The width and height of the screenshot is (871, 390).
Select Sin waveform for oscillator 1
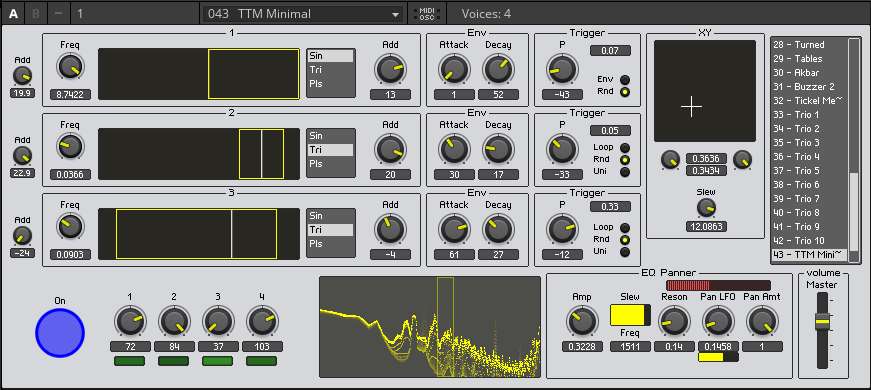pos(331,56)
